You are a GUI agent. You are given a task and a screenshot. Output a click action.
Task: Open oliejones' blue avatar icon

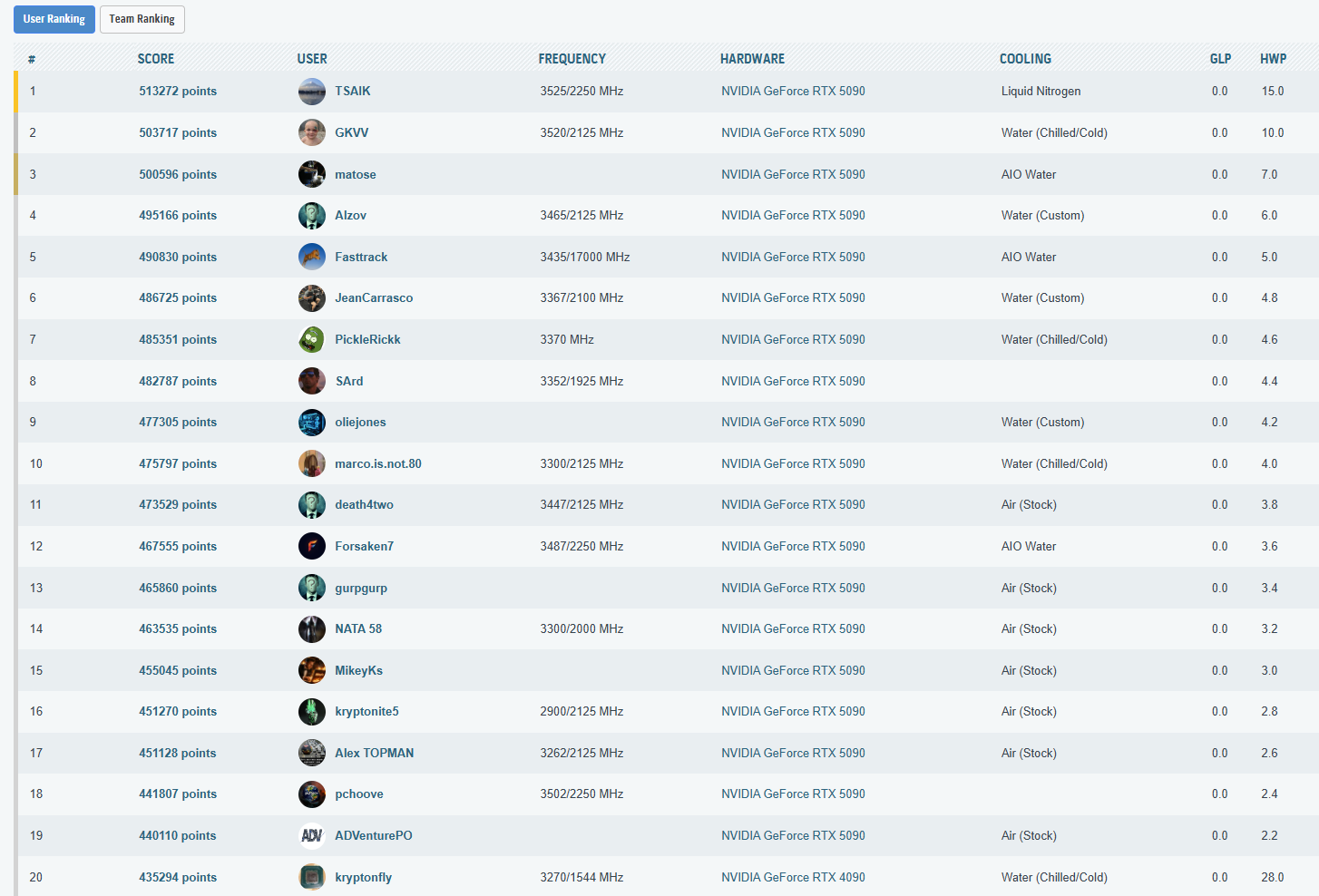[x=311, y=422]
